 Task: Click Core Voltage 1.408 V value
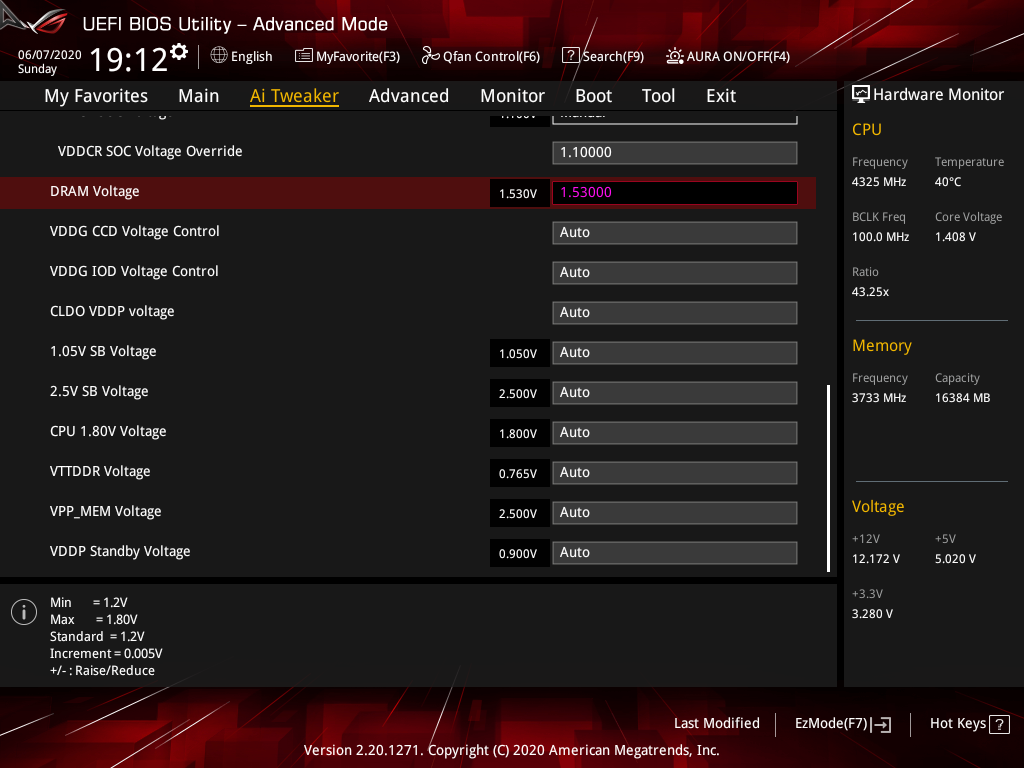955,236
